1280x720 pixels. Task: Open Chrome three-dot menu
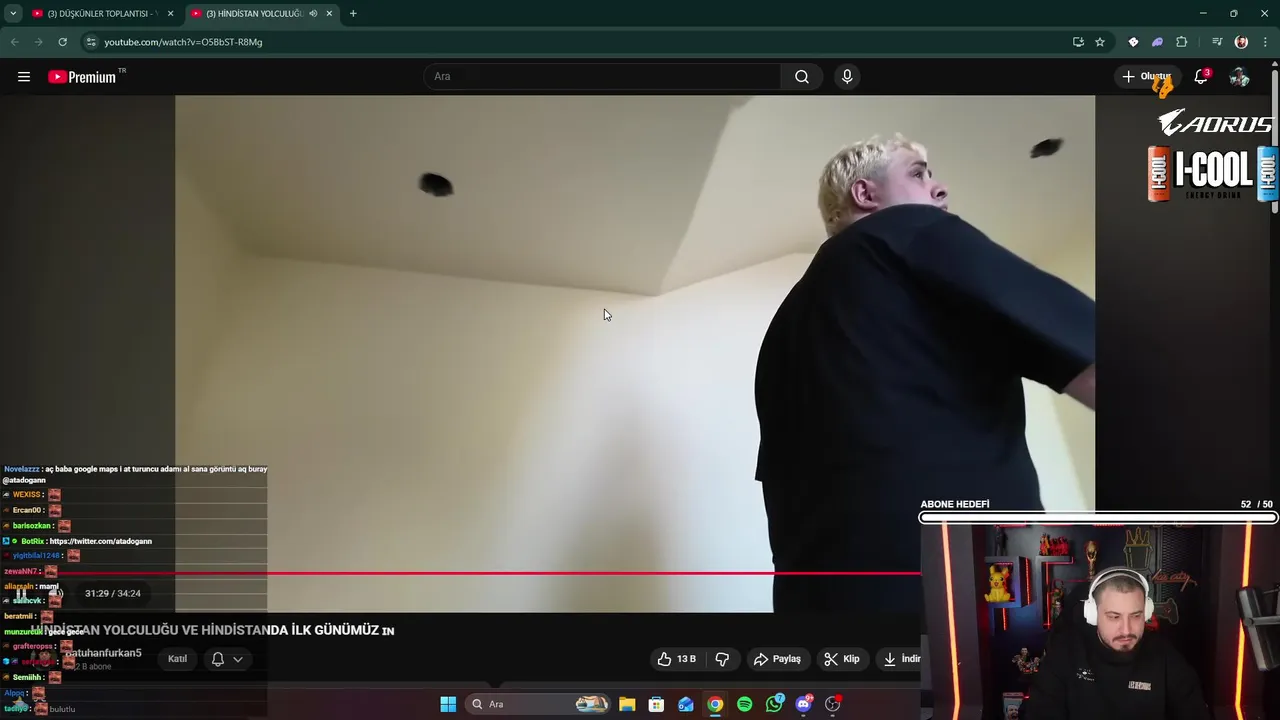tap(1266, 42)
